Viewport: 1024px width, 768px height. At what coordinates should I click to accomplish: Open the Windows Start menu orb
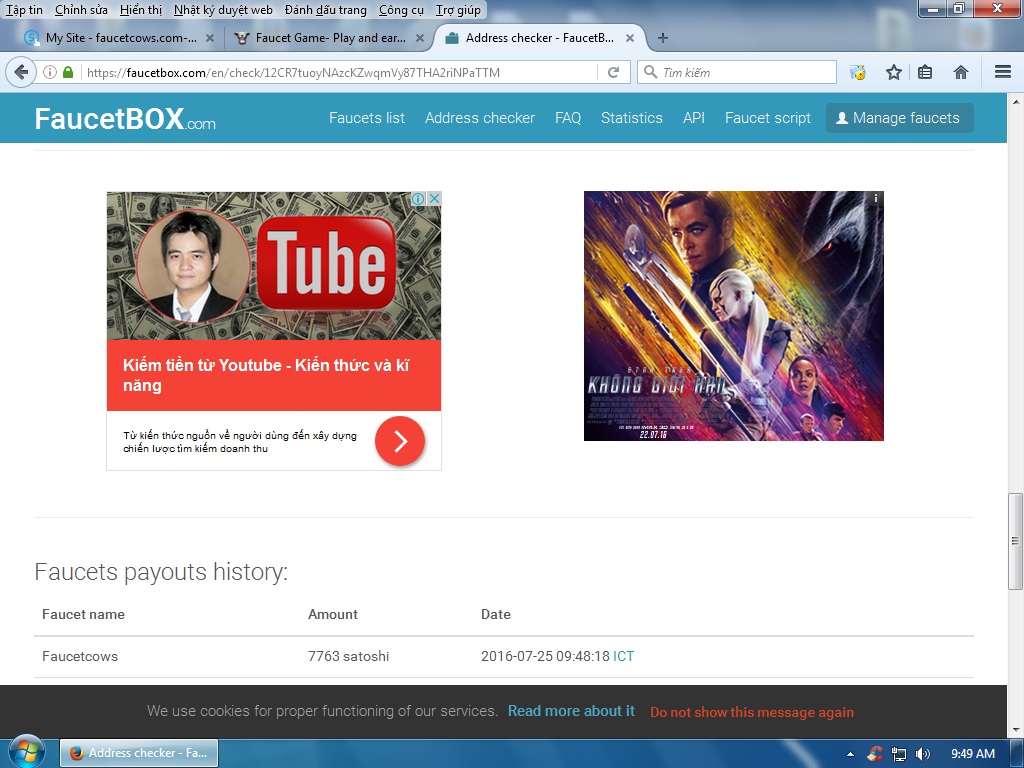point(26,752)
